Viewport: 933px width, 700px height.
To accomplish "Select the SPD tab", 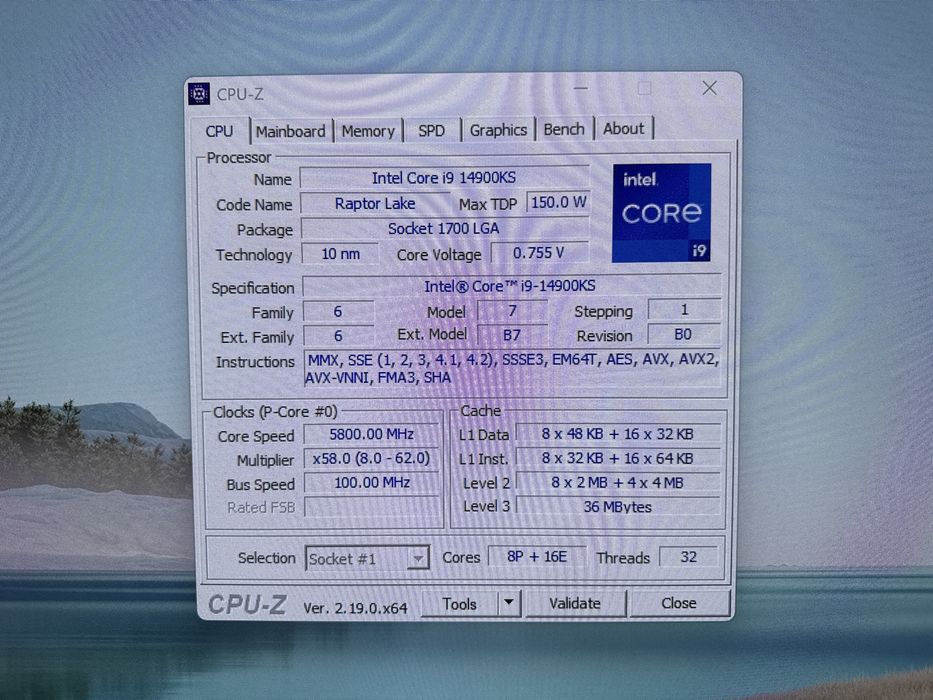I will pyautogui.click(x=431, y=130).
